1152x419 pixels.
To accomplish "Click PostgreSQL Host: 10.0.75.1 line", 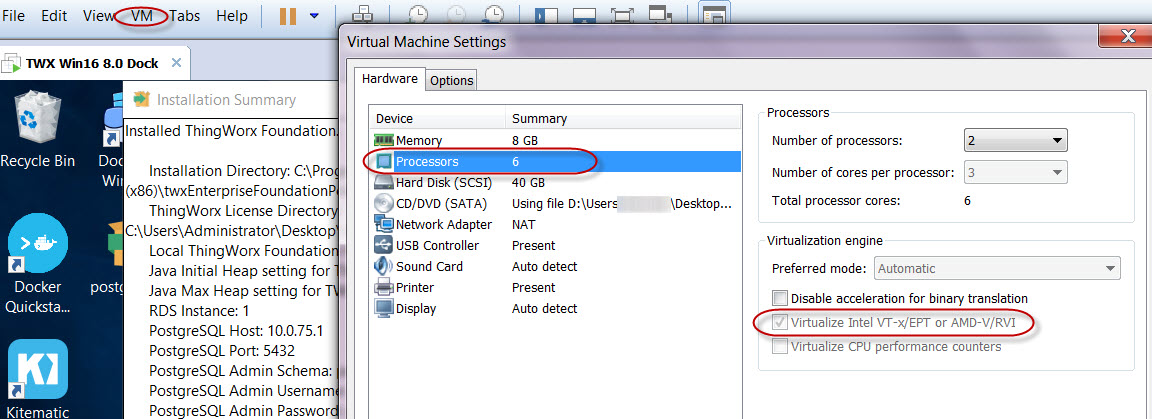I will tap(236, 330).
